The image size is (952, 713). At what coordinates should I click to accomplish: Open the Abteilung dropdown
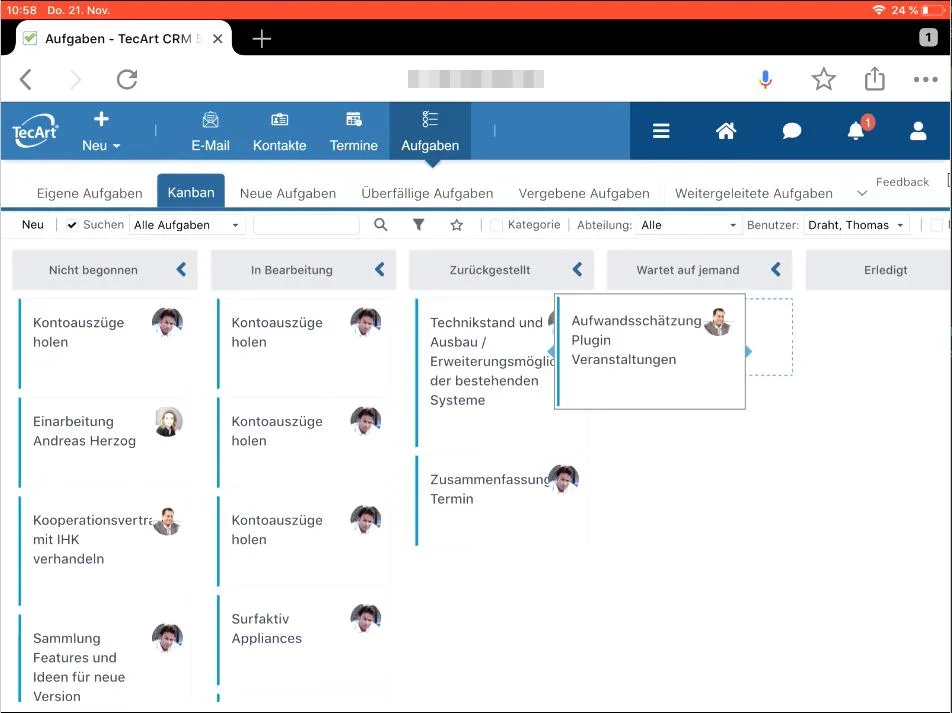coord(688,225)
